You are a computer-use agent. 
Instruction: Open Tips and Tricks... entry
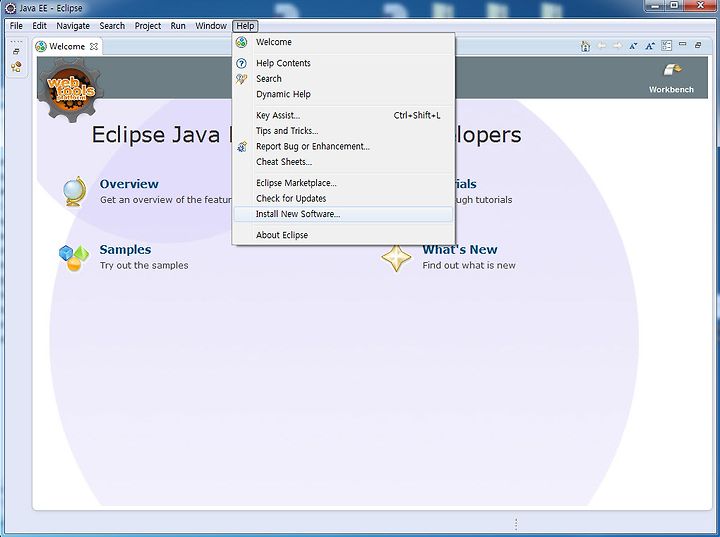[343, 131]
